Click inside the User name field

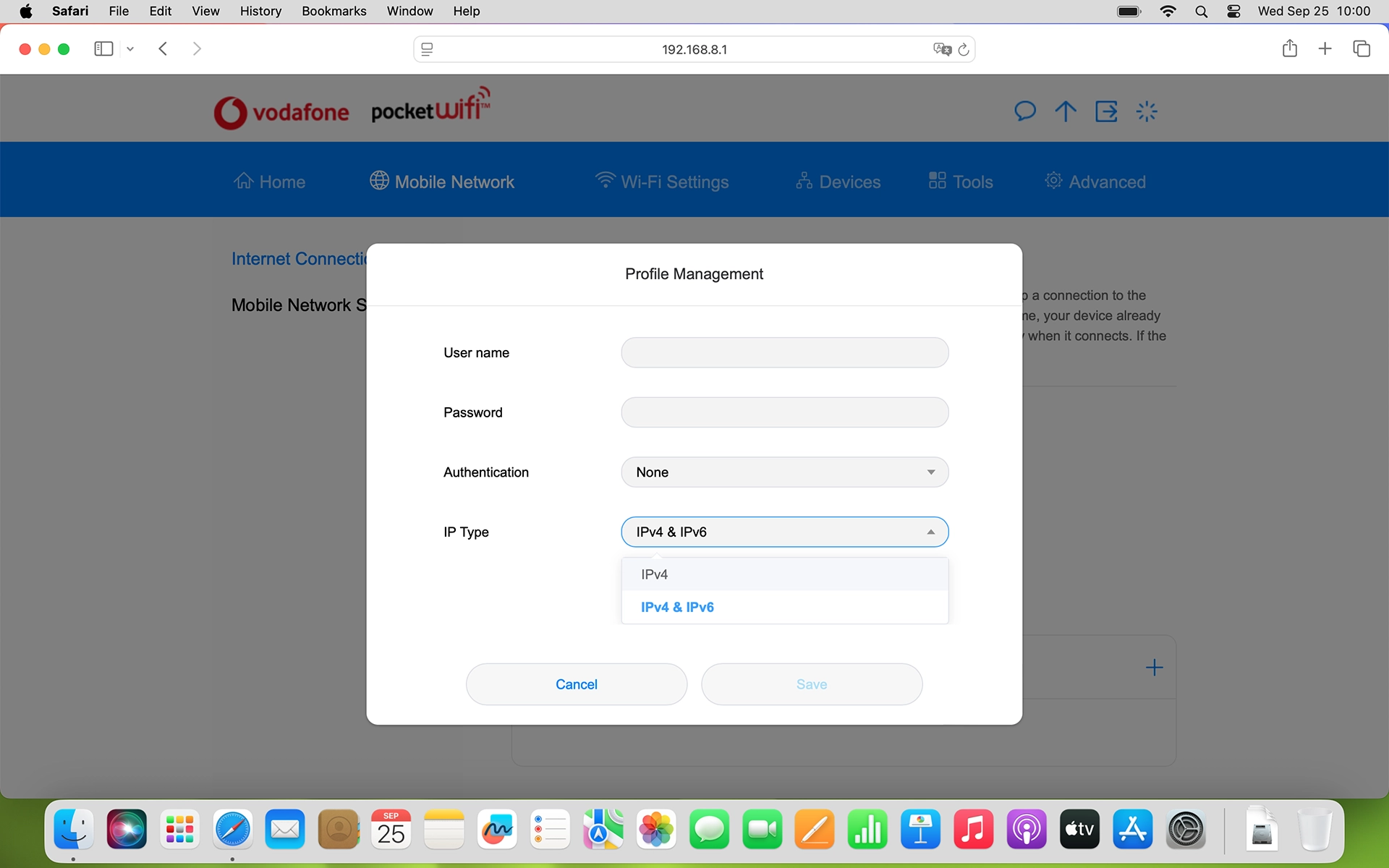click(x=784, y=352)
